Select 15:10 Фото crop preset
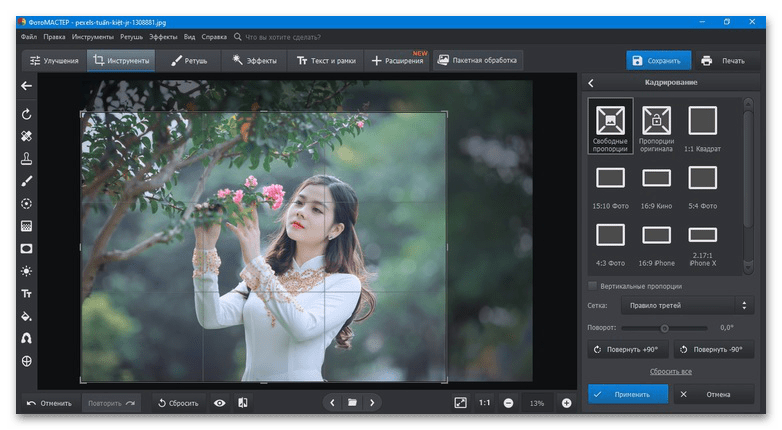 click(x=610, y=188)
